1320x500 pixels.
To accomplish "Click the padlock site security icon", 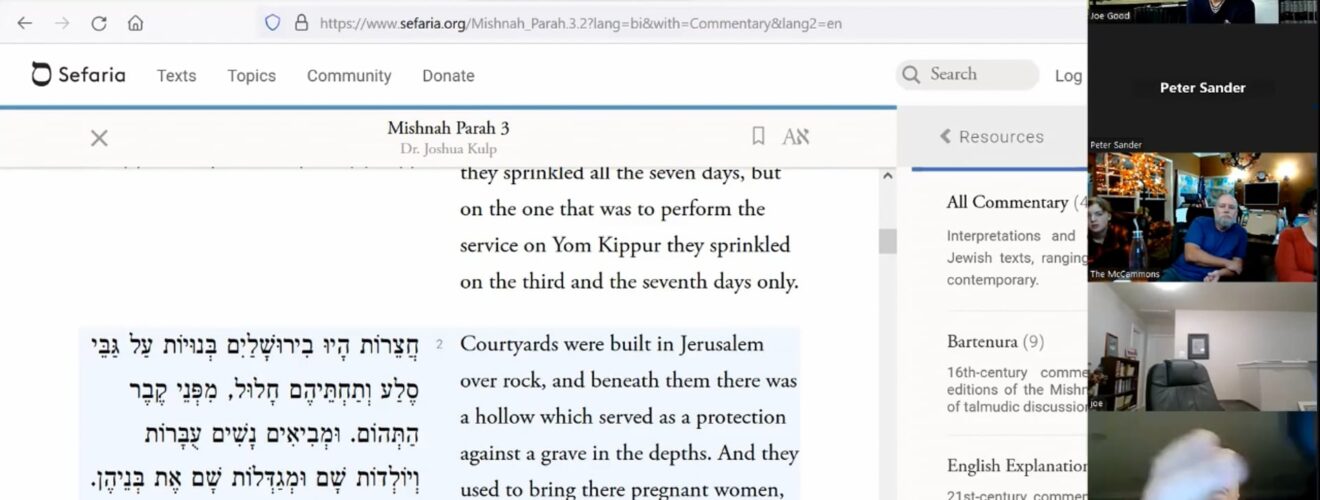I will click(x=301, y=23).
